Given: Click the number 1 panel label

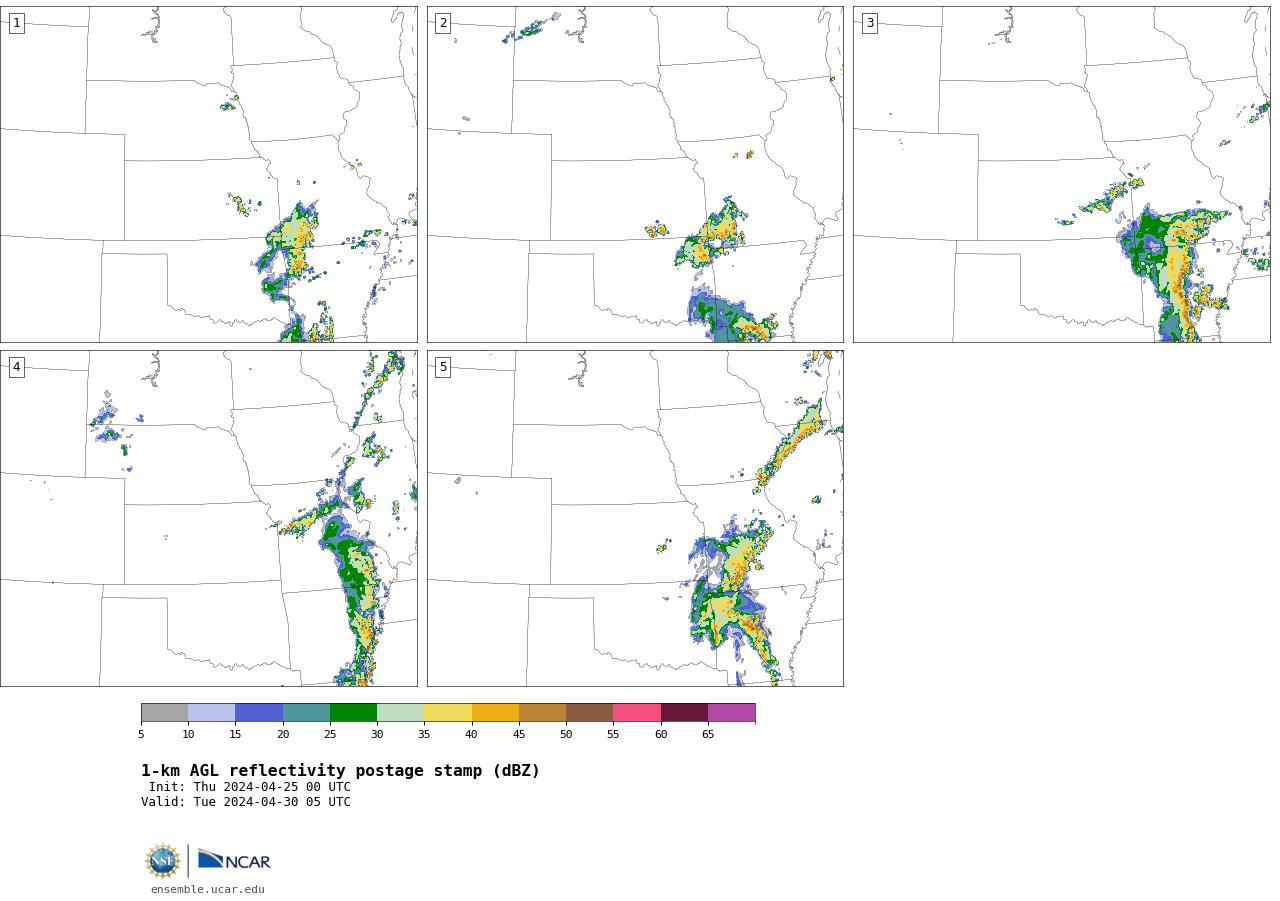Looking at the screenshot, I should (16, 23).
